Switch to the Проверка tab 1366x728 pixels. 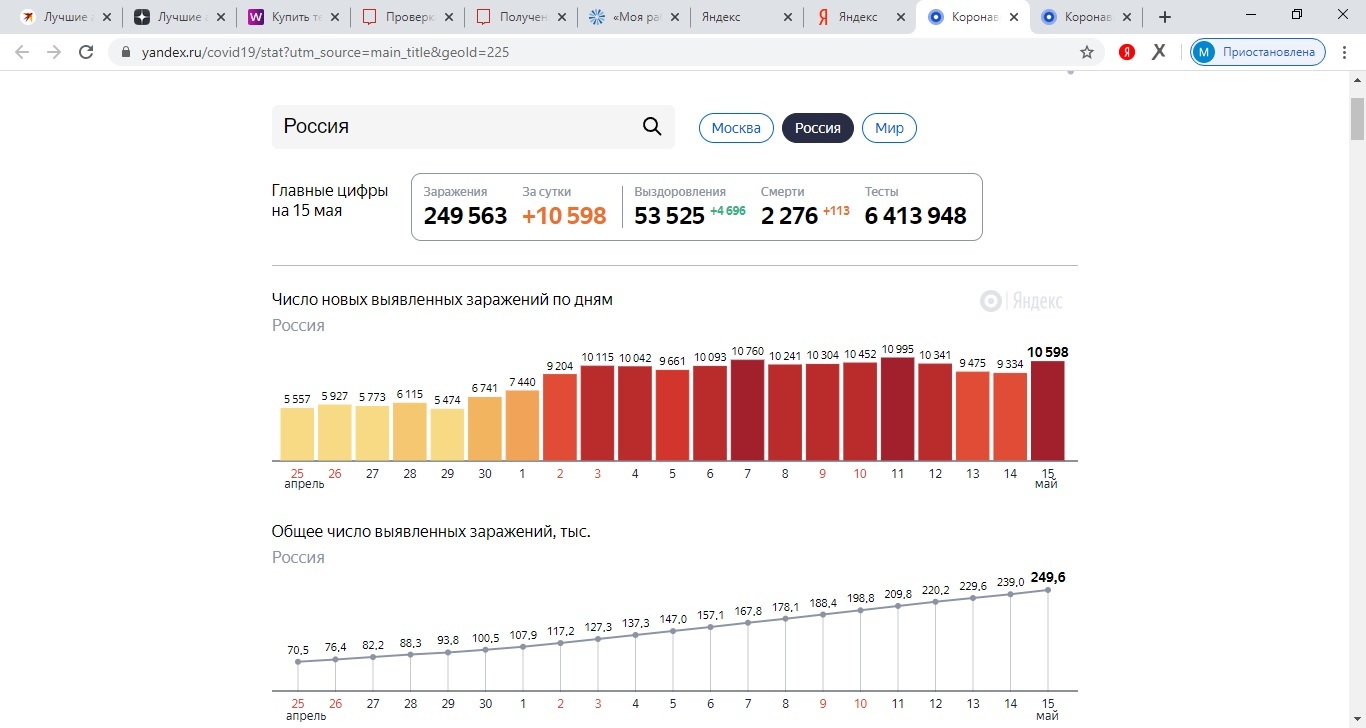point(408,17)
